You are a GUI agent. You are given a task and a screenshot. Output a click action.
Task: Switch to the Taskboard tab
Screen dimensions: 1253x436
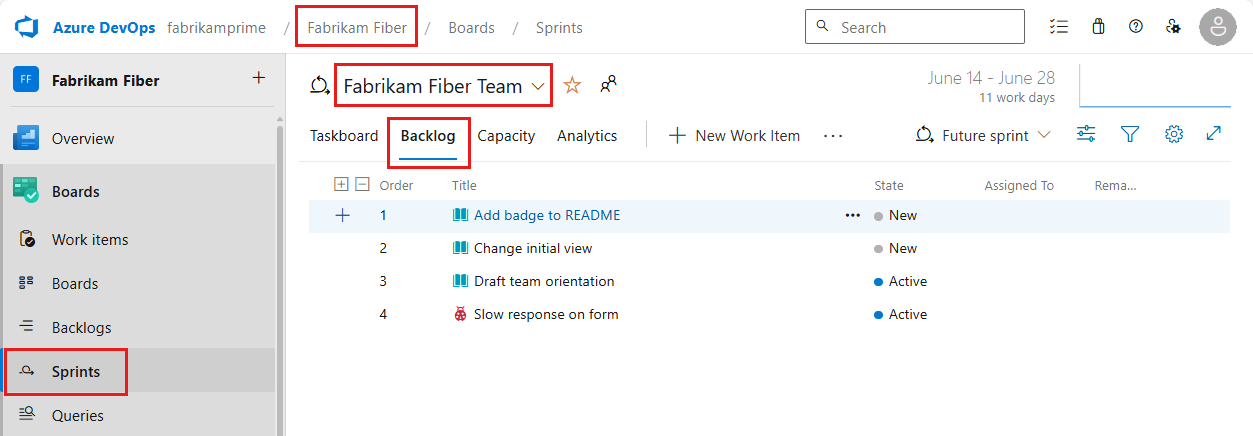[x=344, y=136]
